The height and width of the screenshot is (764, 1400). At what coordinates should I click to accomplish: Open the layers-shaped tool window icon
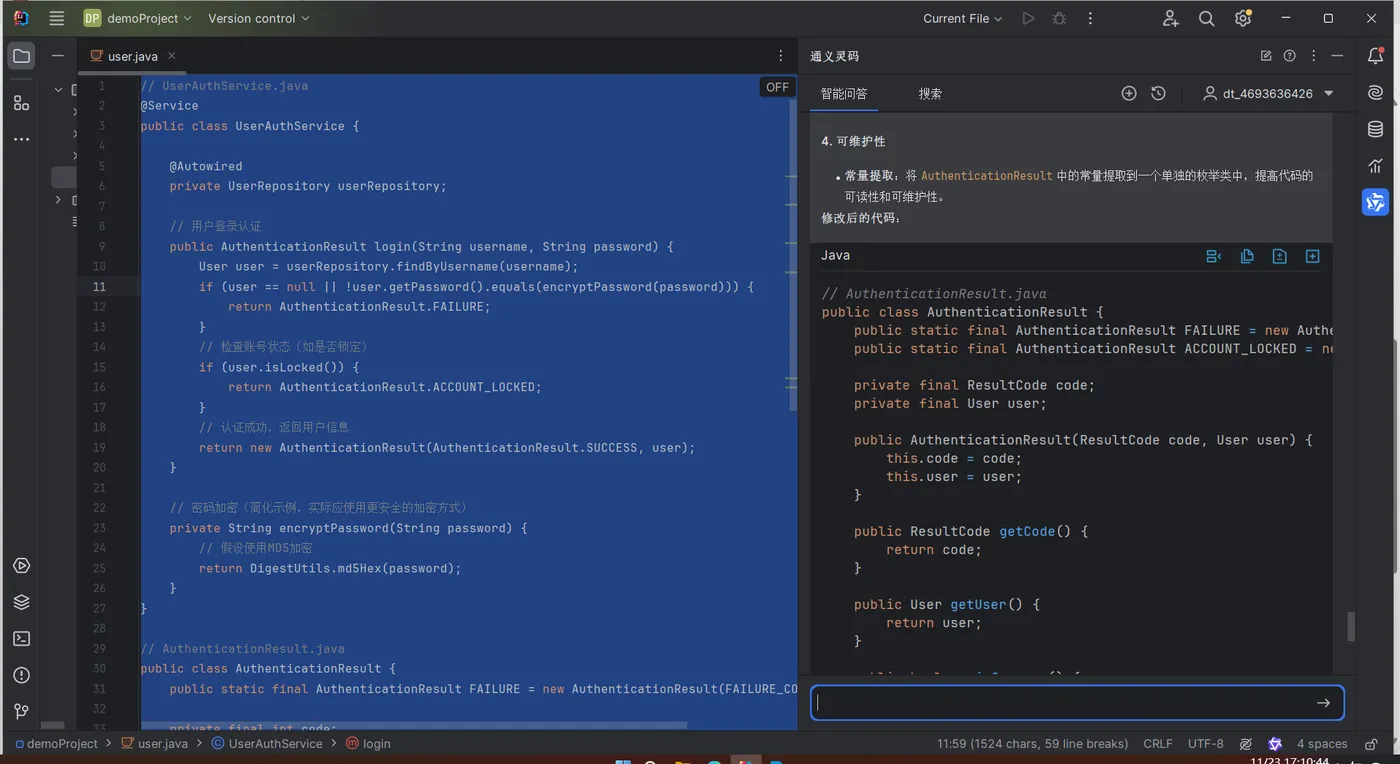pos(21,602)
